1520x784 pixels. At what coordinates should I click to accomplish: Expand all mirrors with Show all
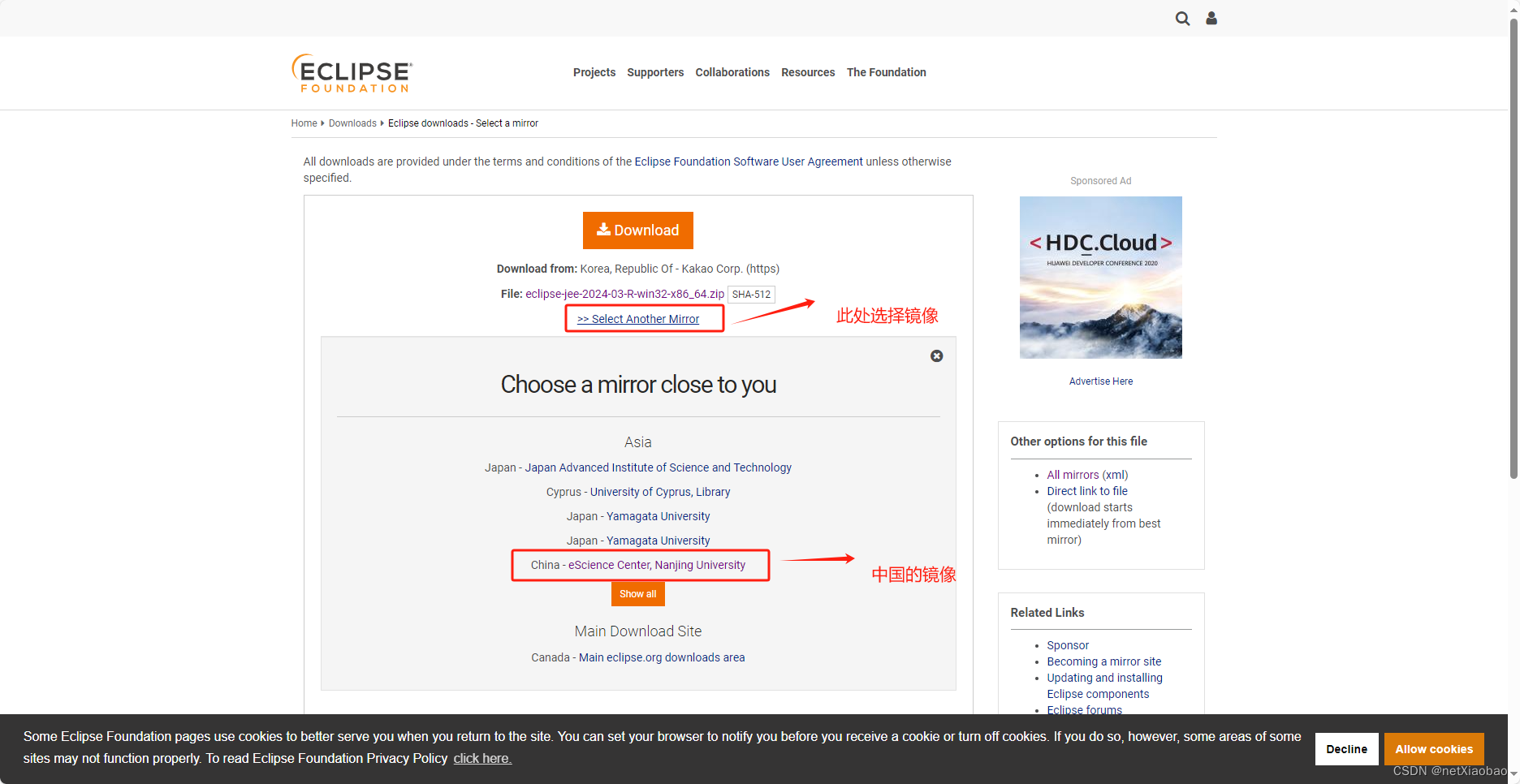pos(637,593)
